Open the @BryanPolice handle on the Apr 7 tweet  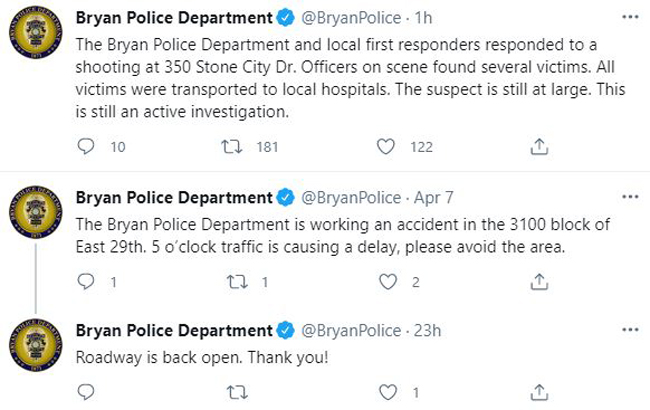point(351,198)
